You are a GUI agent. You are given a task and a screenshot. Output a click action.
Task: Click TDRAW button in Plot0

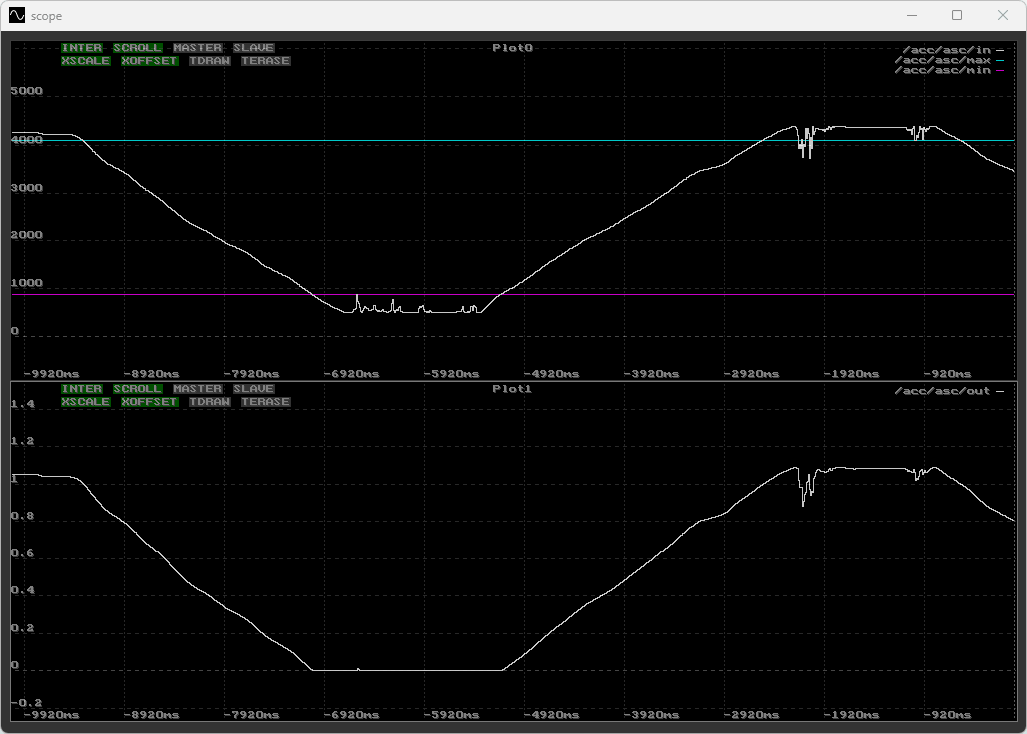pos(210,61)
